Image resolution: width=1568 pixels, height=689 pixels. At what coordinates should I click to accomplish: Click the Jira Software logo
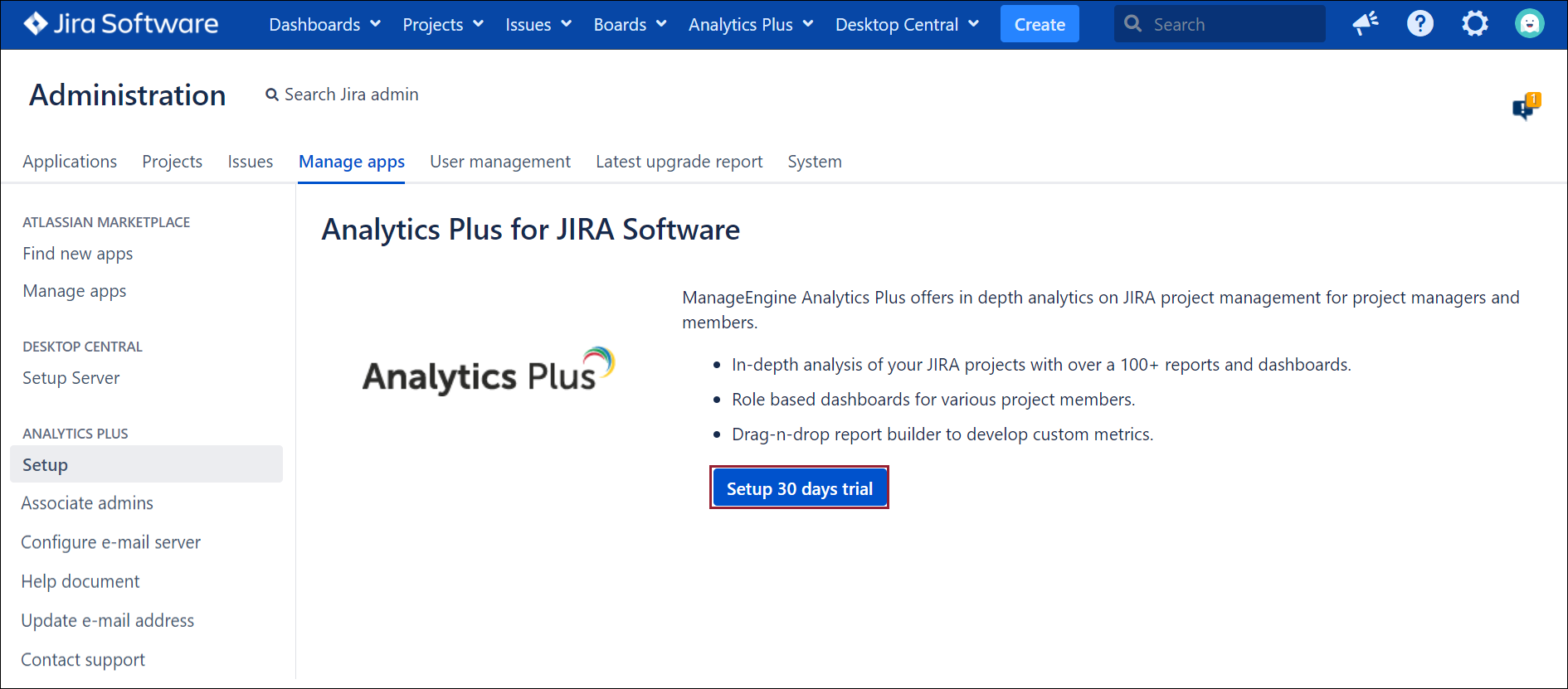[x=121, y=24]
